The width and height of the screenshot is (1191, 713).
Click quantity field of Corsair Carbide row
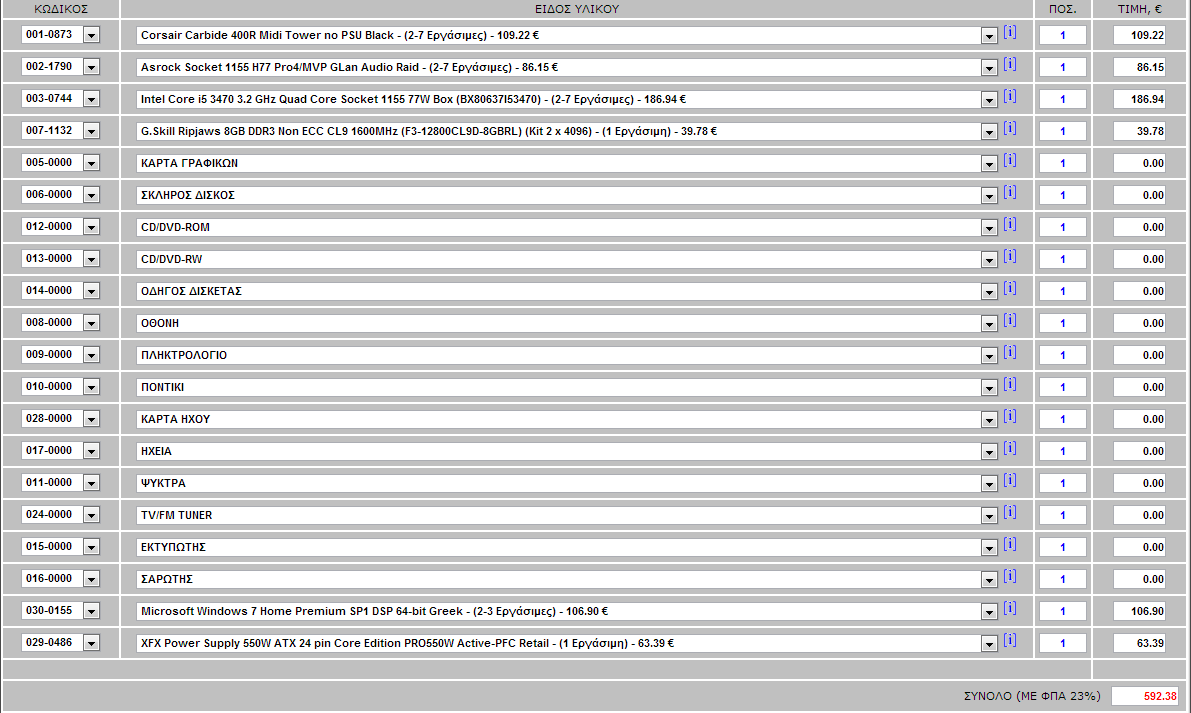[1063, 35]
